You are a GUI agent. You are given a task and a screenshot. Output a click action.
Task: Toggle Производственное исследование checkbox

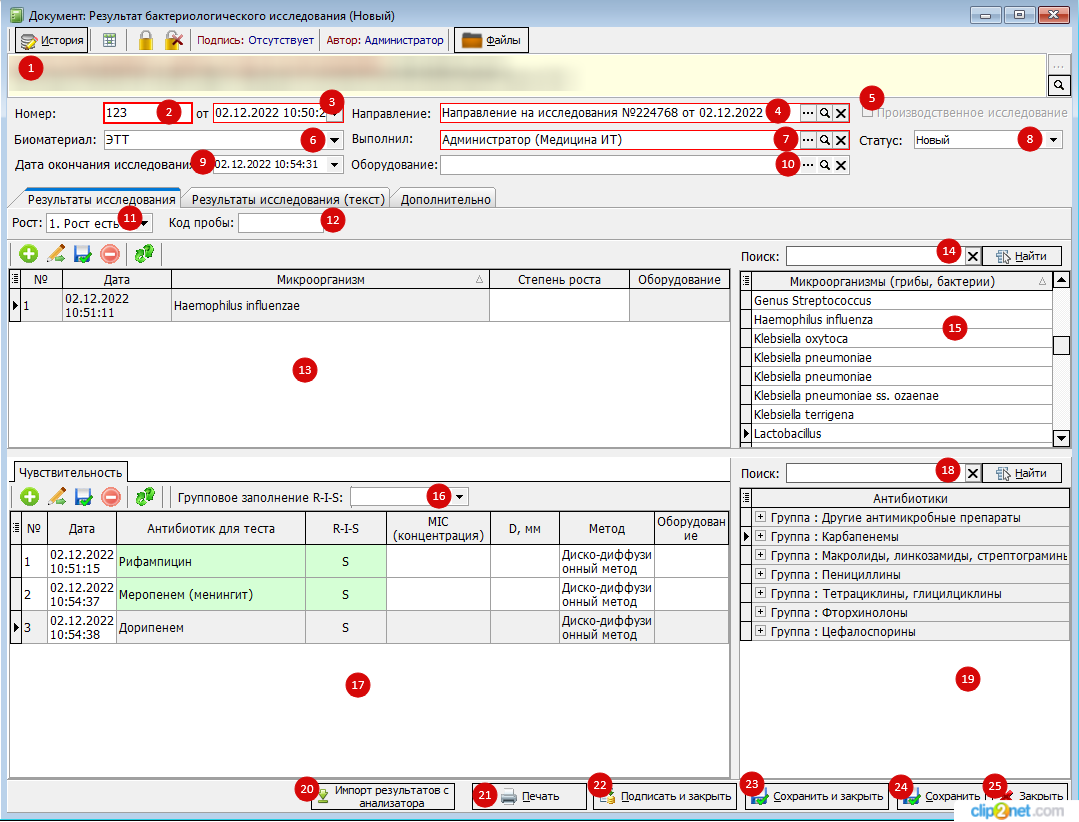pos(868,112)
